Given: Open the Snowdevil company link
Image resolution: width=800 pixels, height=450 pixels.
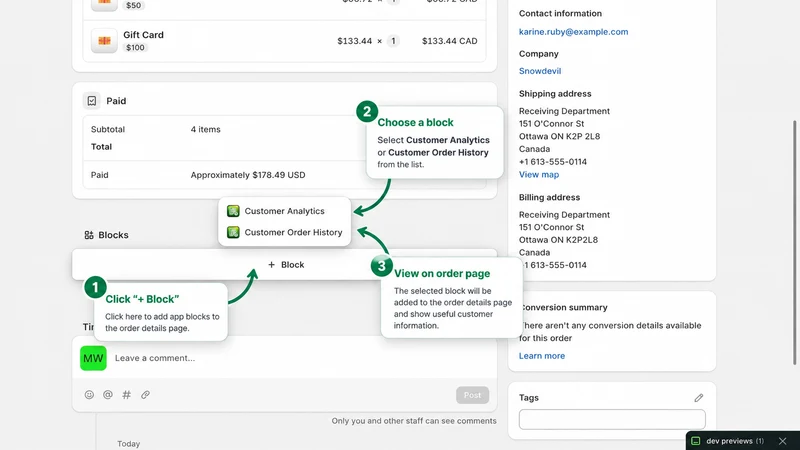Looking at the screenshot, I should coord(540,71).
